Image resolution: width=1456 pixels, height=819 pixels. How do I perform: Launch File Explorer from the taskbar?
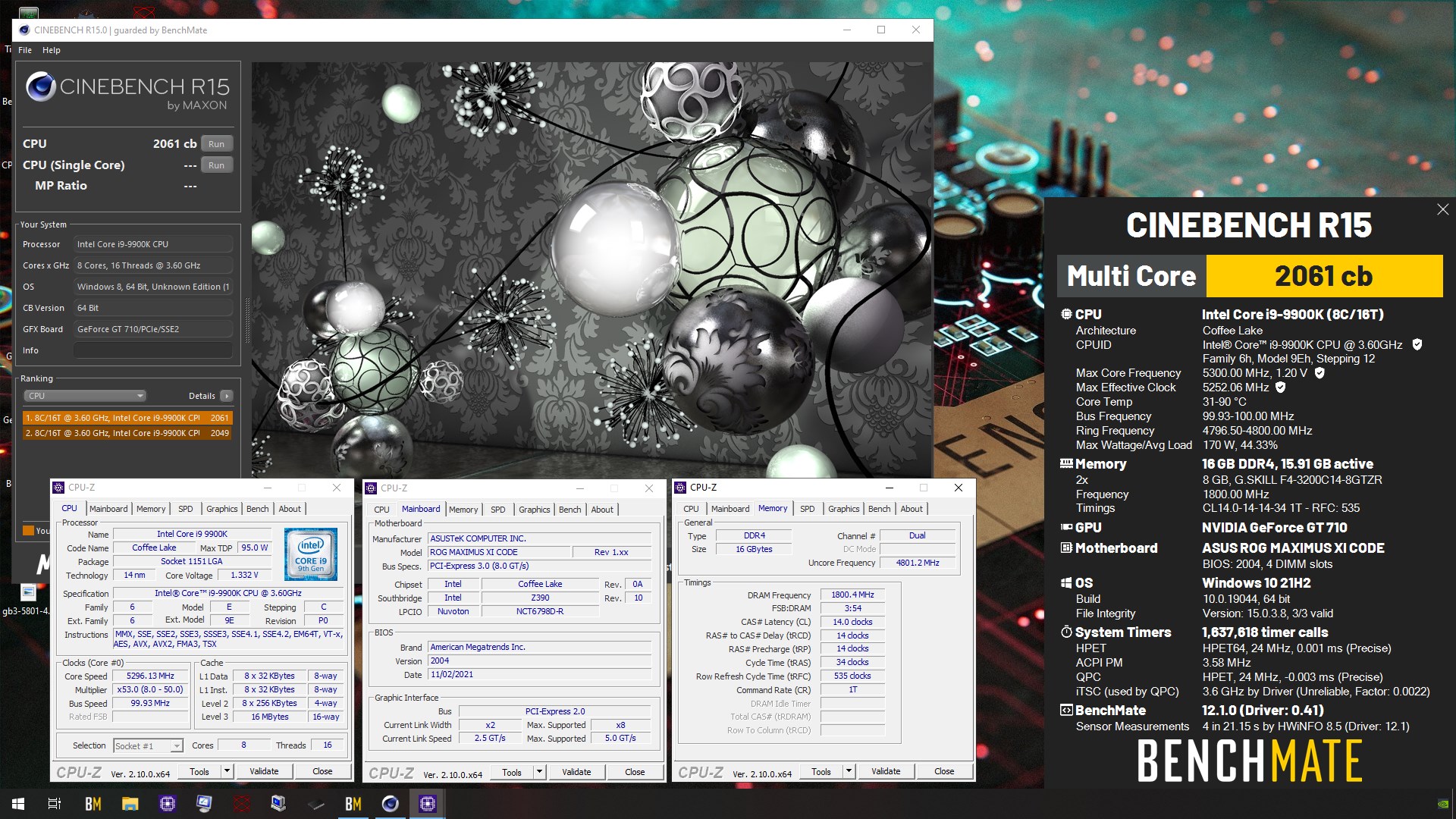[130, 804]
